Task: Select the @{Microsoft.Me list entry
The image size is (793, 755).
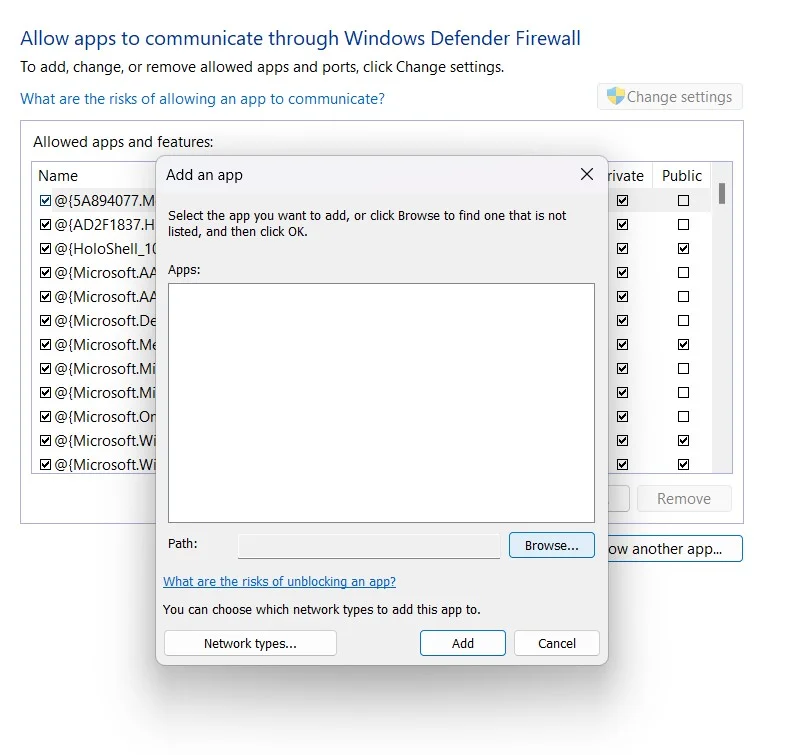Action: (x=105, y=345)
